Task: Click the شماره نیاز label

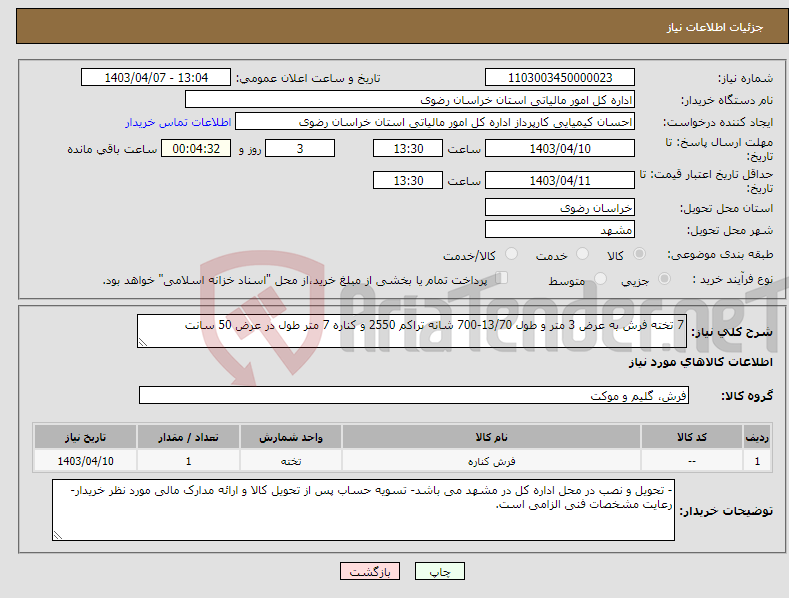Action: (x=745, y=79)
